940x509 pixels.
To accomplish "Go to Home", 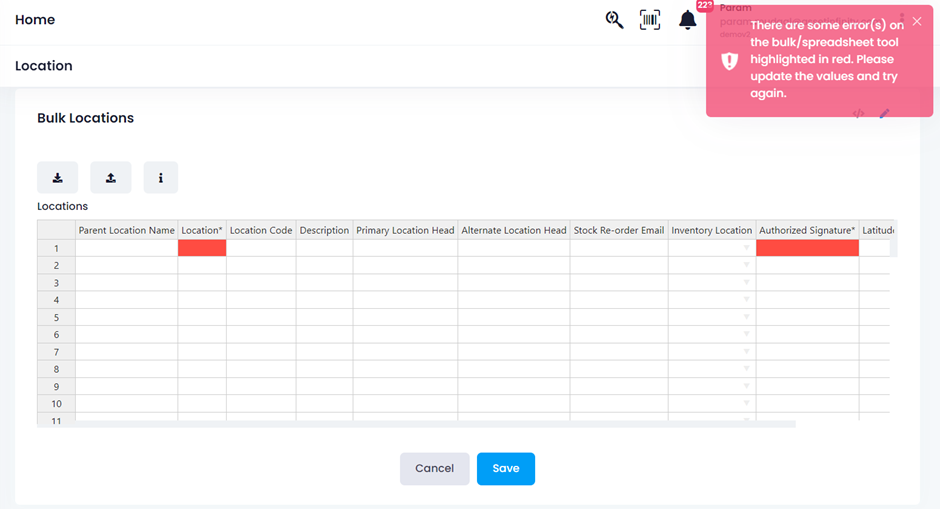I will pyautogui.click(x=35, y=20).
